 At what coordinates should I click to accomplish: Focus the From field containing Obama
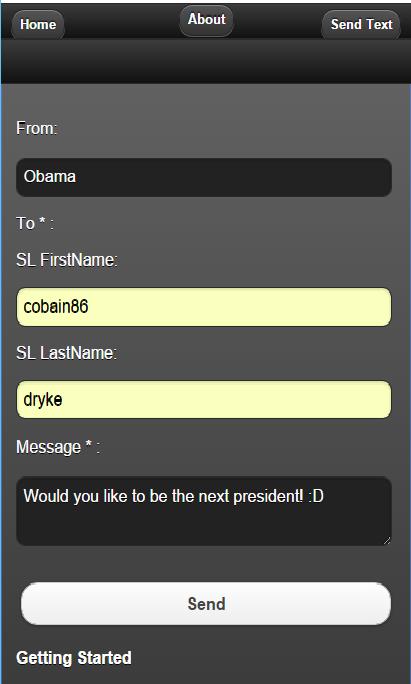[x=204, y=177]
